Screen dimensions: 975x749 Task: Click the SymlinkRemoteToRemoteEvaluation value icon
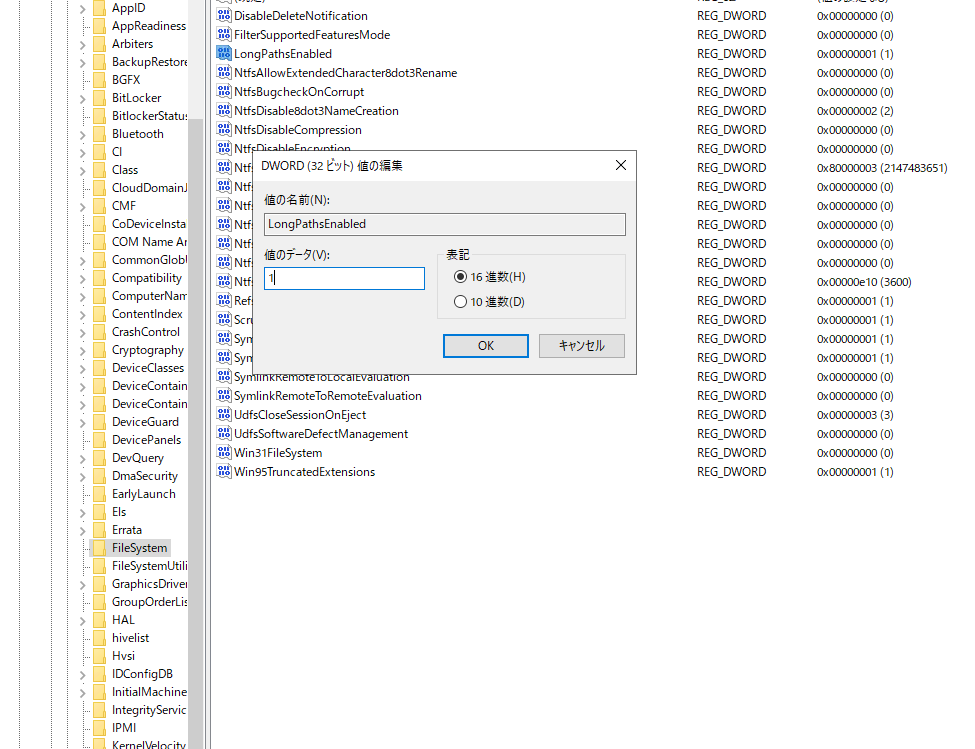[224, 395]
